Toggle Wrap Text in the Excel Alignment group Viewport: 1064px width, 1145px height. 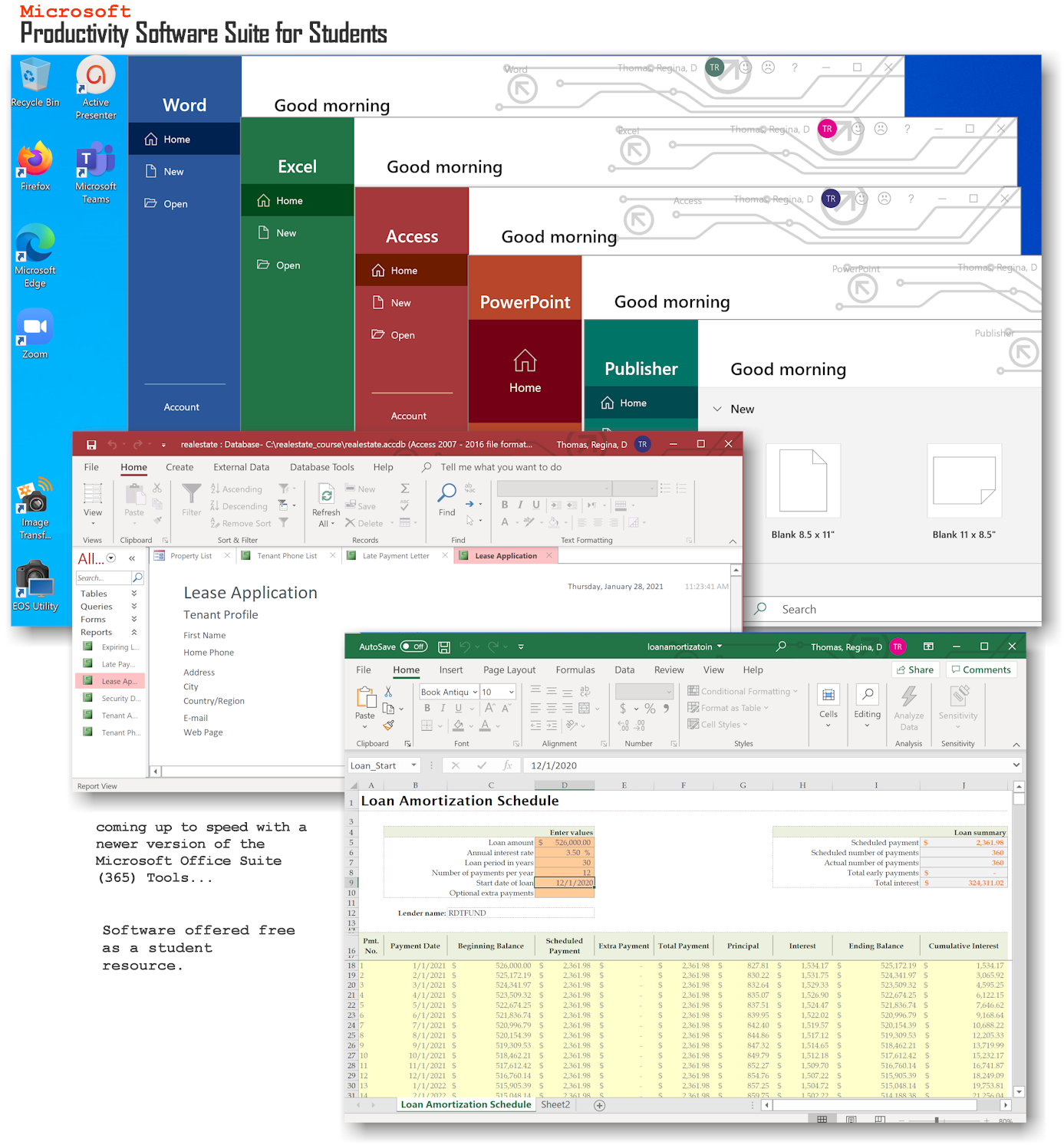[x=585, y=692]
